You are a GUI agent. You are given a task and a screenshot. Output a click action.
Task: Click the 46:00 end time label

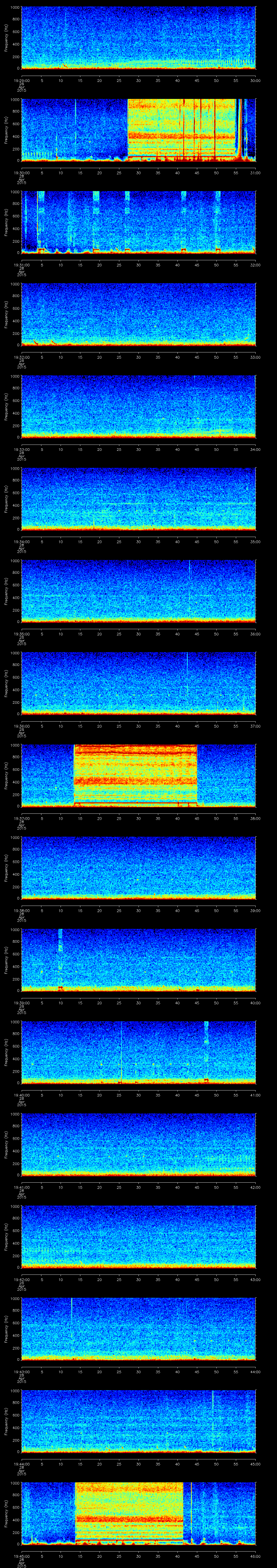click(255, 1555)
